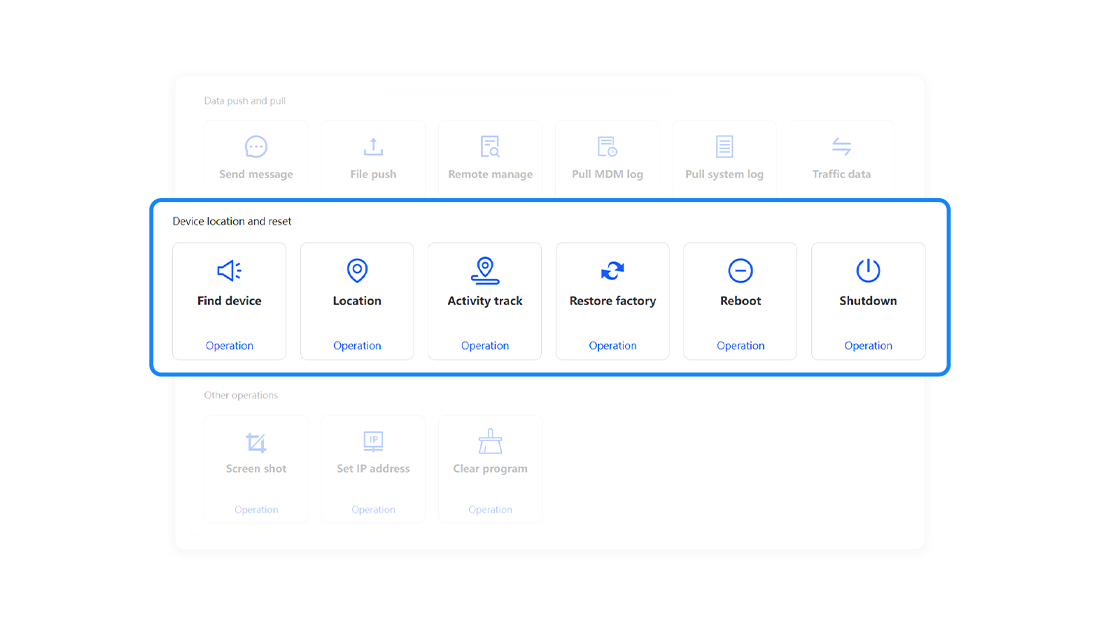The image size is (1100, 620).
Task: Click the Shutdown power icon
Action: (x=868, y=271)
